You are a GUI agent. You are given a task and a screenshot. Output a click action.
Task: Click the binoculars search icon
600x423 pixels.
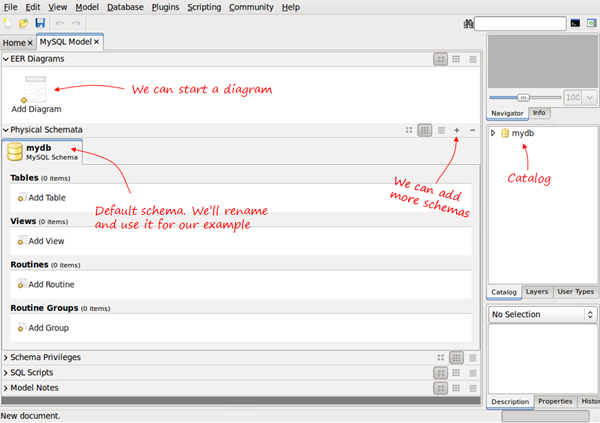[468, 24]
